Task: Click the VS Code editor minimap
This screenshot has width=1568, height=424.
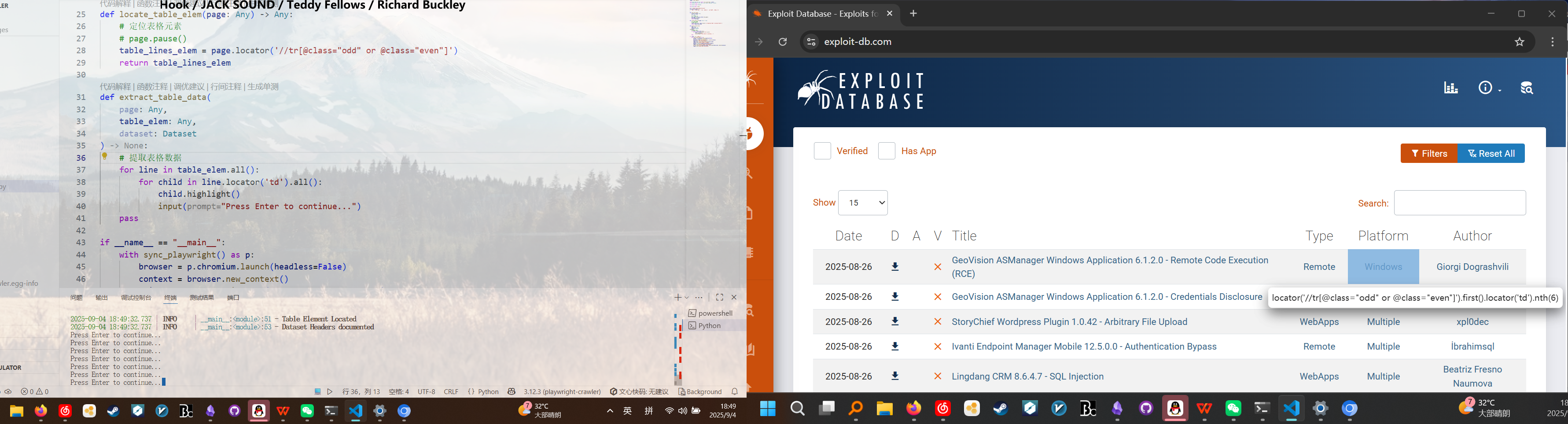Action: tap(708, 24)
